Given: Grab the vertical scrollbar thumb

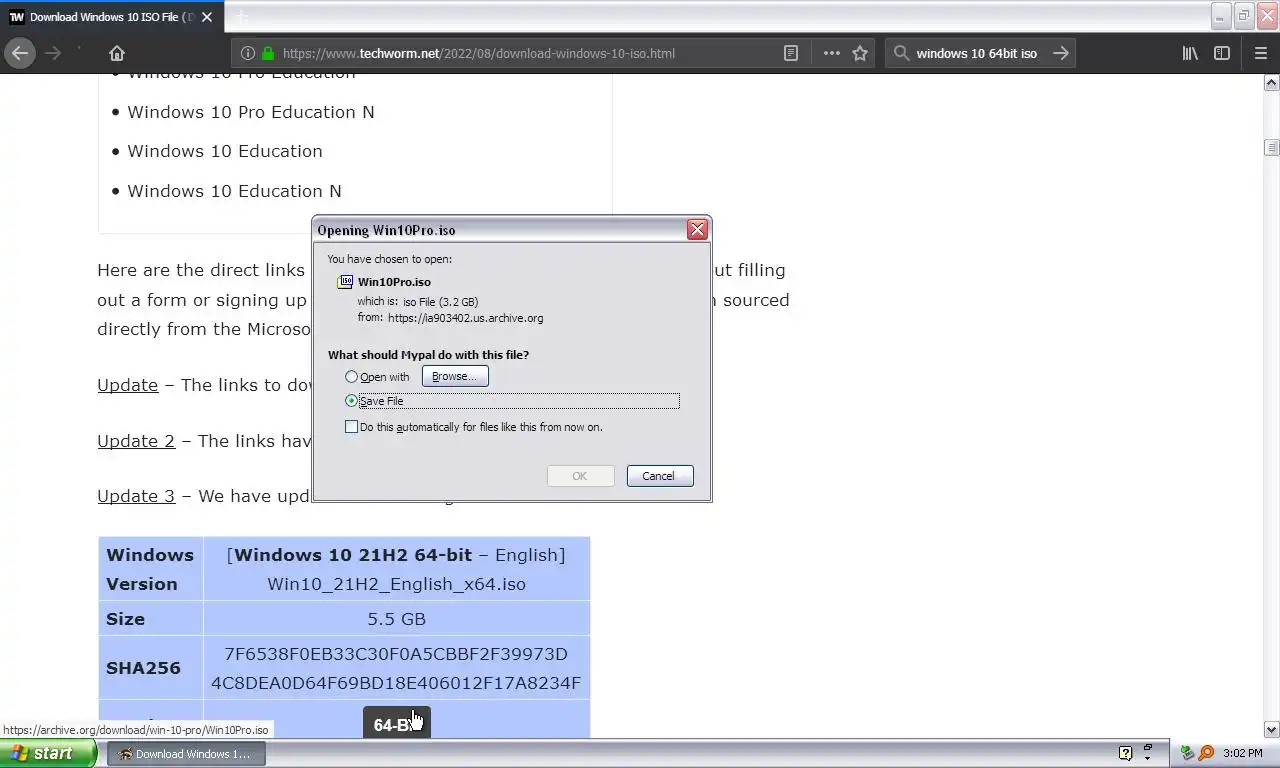Looking at the screenshot, I should [1272, 148].
